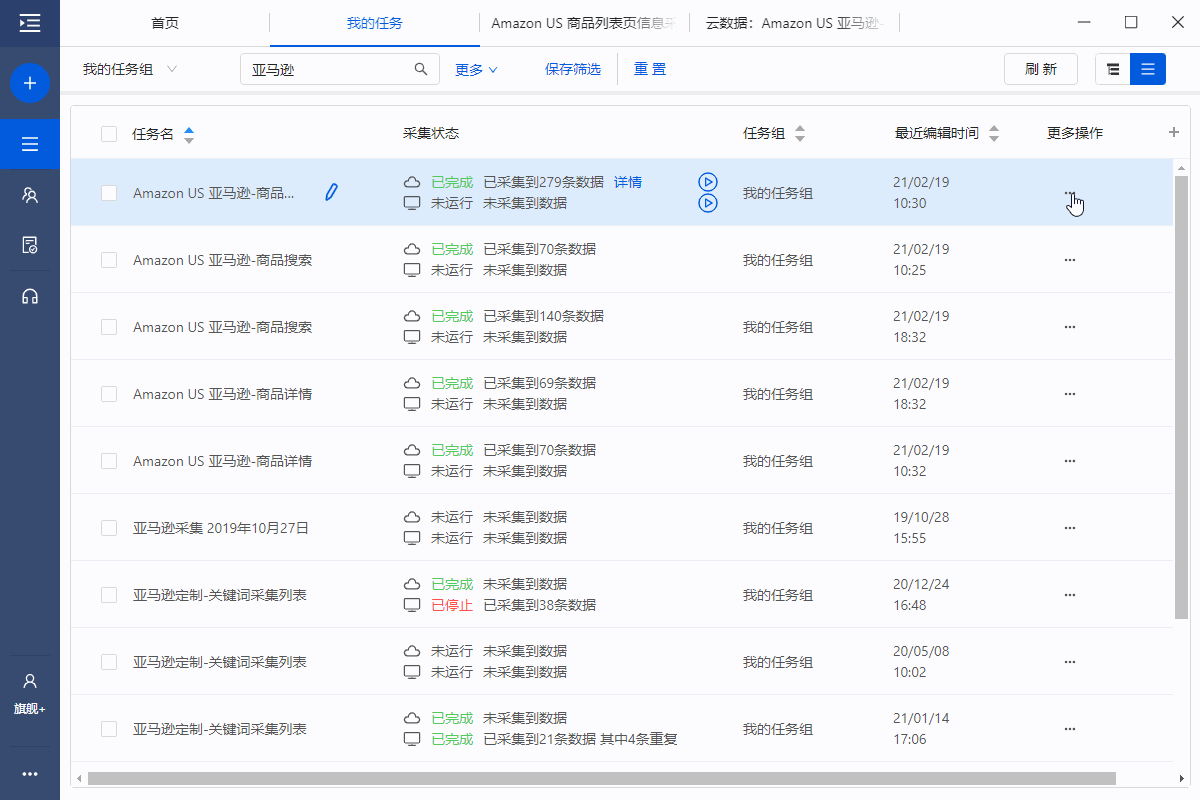Tick the select-all checkbox beside 任务名

click(x=109, y=134)
